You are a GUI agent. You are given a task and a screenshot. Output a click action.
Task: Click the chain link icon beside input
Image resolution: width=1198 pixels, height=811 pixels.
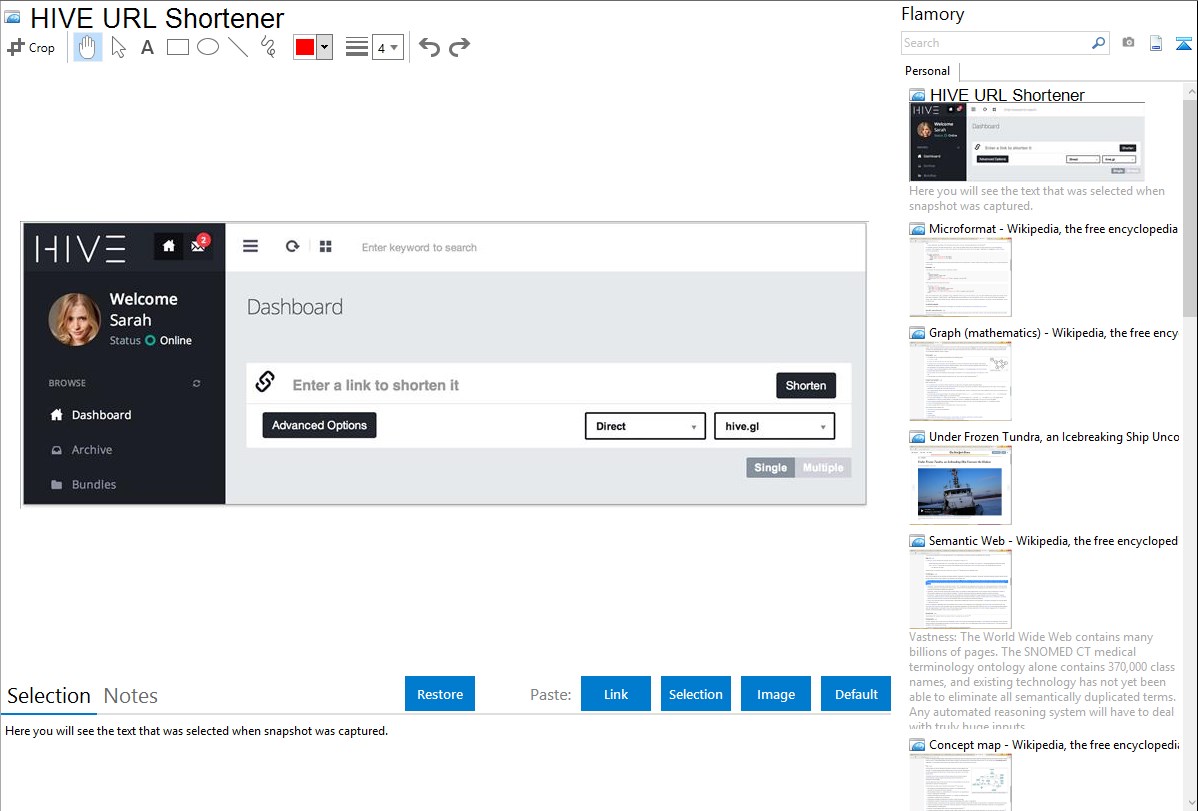[265, 381]
